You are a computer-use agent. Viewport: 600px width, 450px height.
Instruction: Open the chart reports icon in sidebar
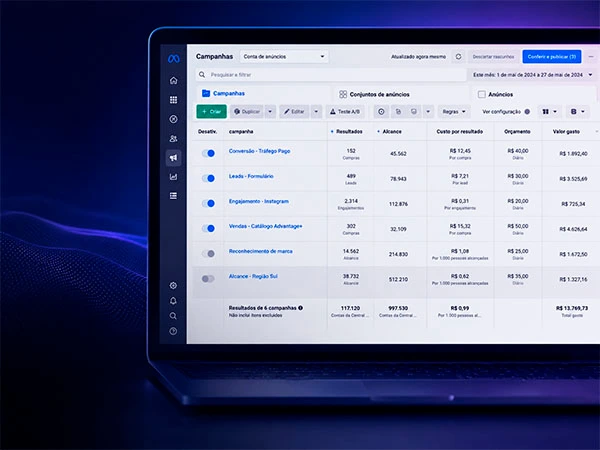pyautogui.click(x=173, y=177)
